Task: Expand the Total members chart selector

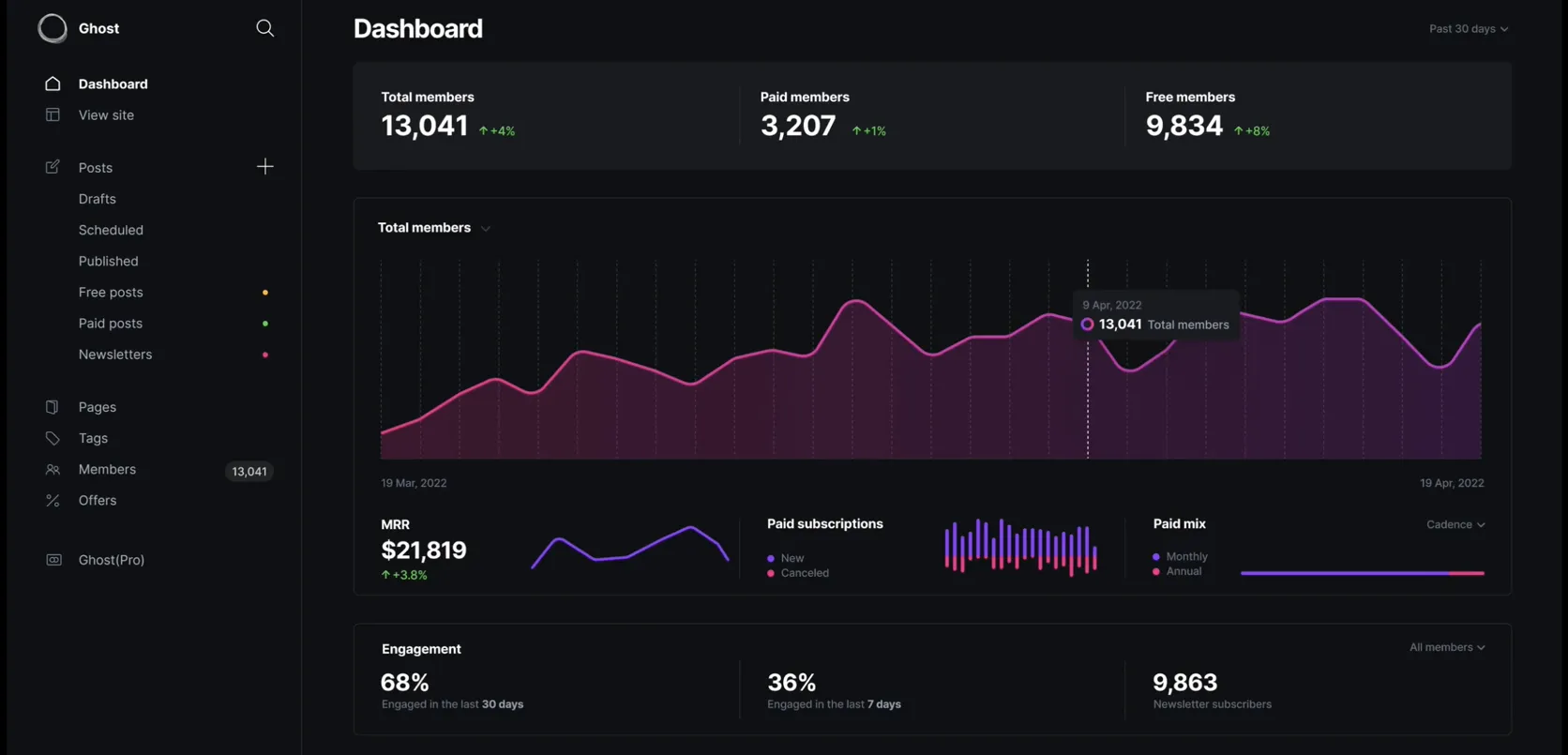Action: (434, 228)
